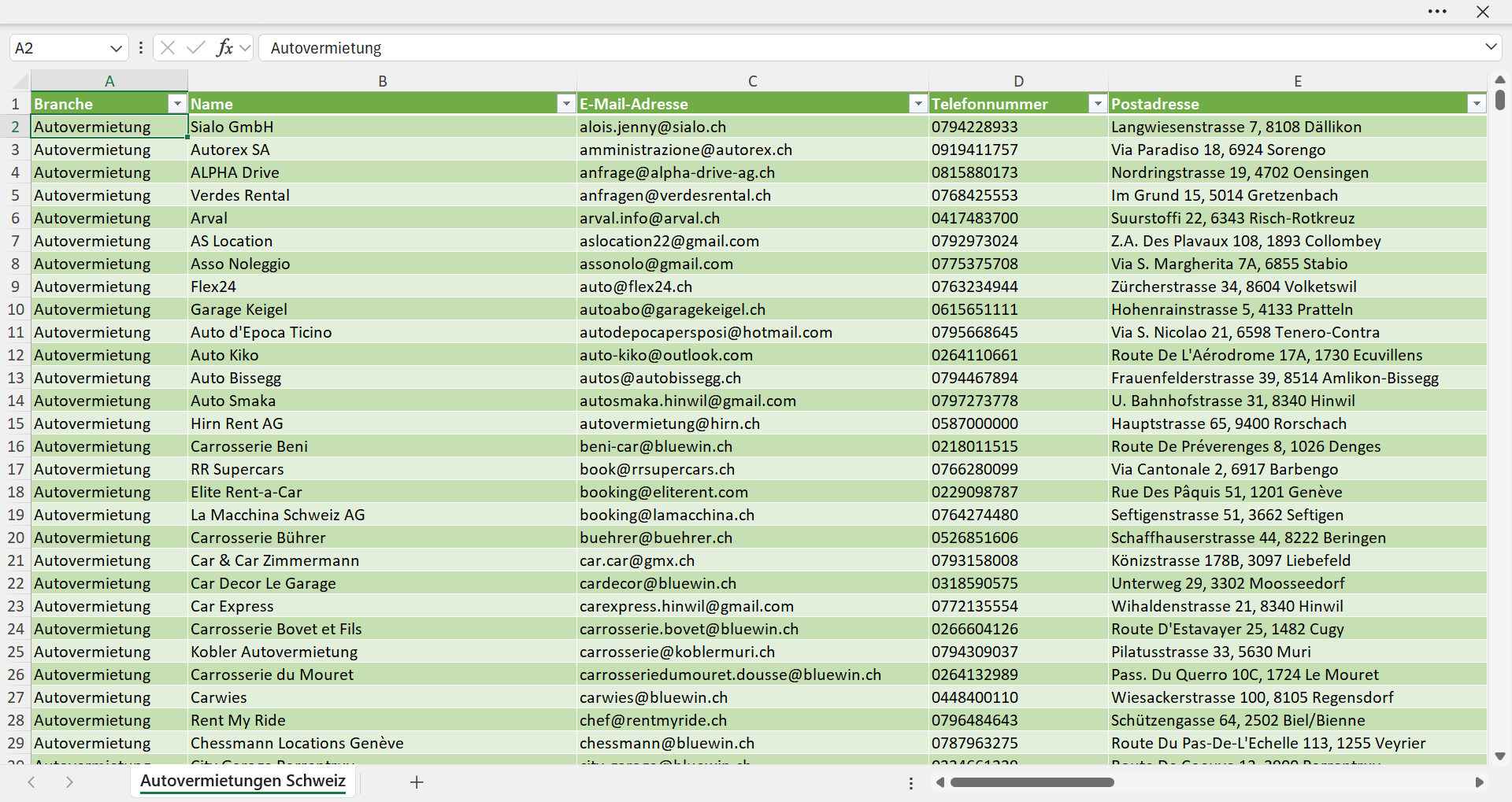
Task: Select cell Hauptstrasse 65, 9400 Rorschach
Action: [x=1298, y=423]
